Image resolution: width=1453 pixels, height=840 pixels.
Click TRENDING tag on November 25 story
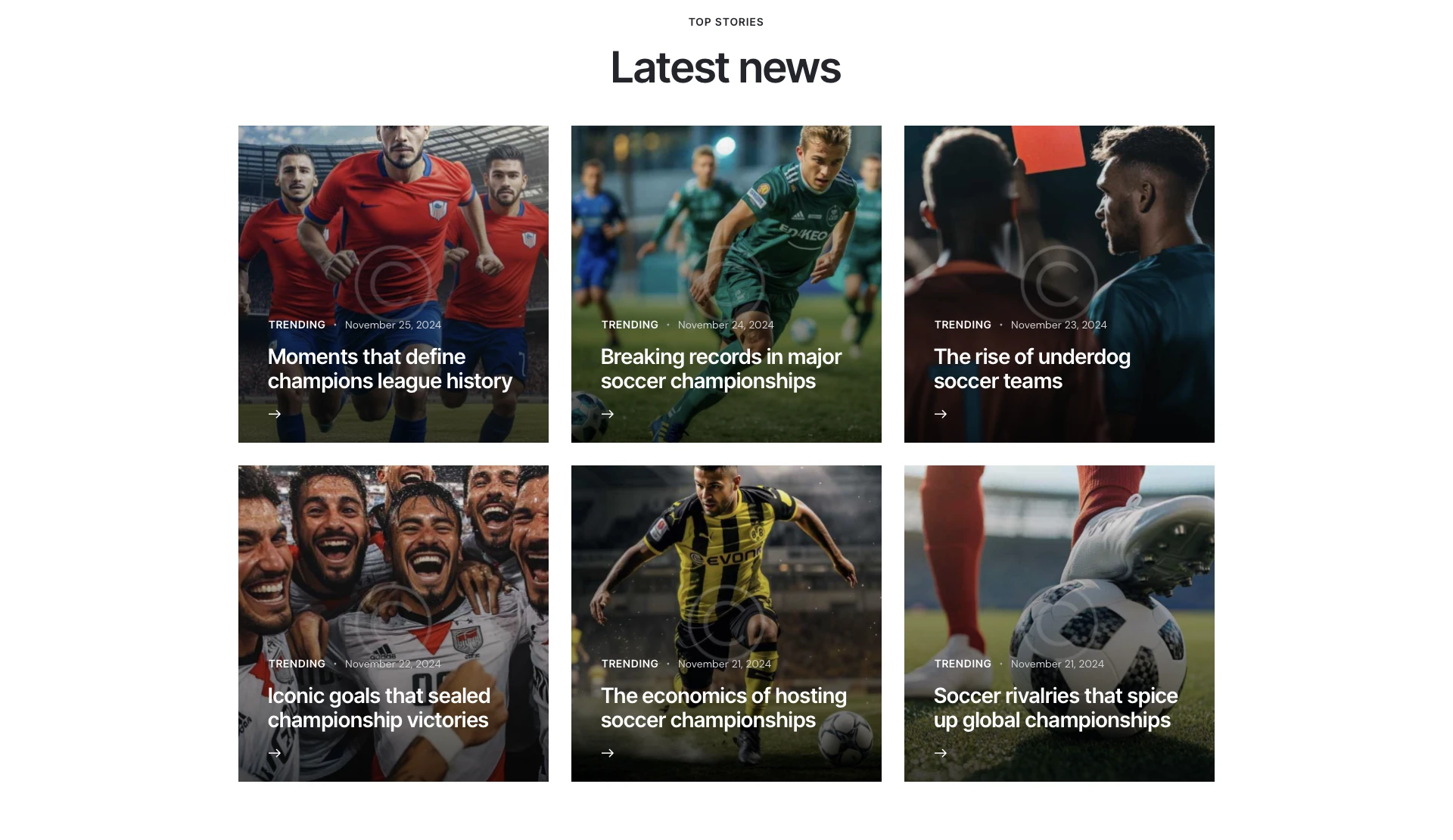[297, 325]
